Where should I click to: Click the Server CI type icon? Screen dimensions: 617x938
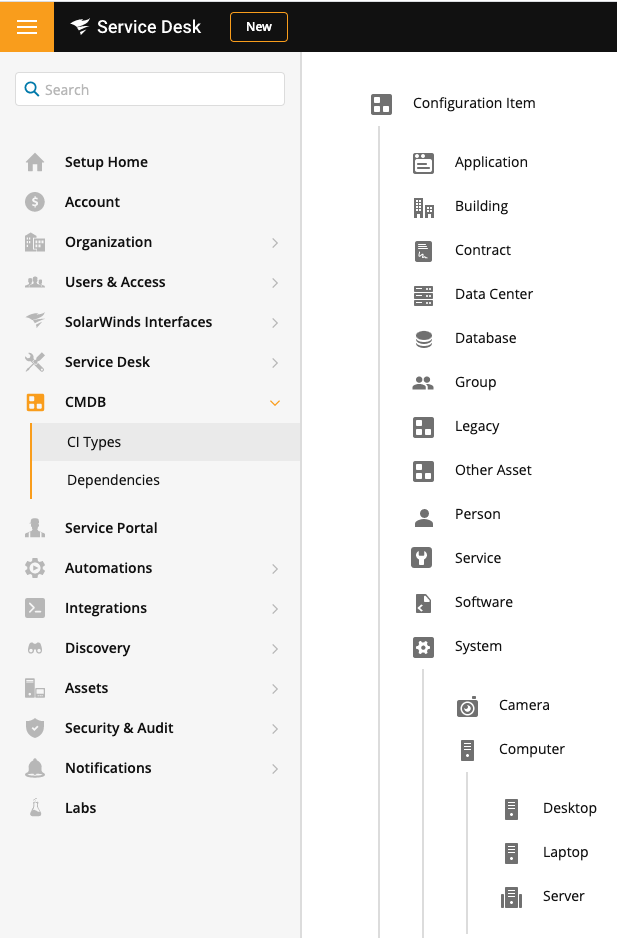pos(511,897)
